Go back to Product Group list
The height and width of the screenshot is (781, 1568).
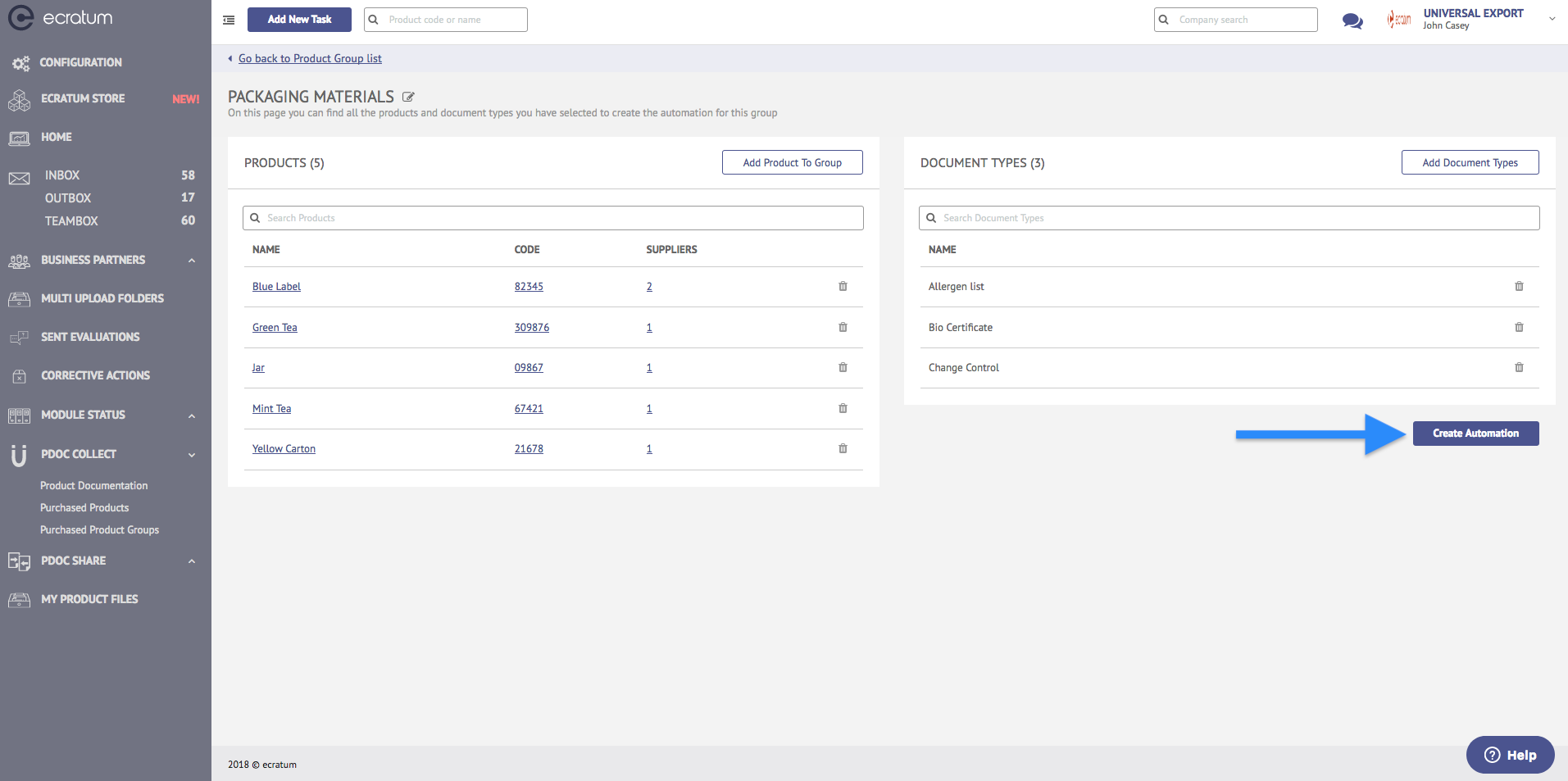point(310,58)
